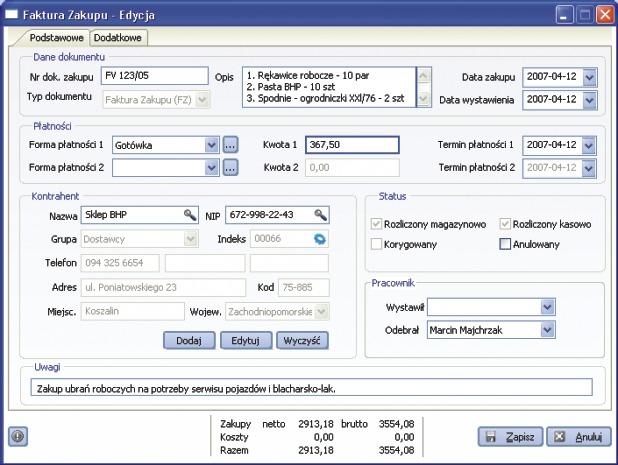This screenshot has height=465, width=618.
Task: Click the Edytuj contractor button
Action: coord(246,340)
